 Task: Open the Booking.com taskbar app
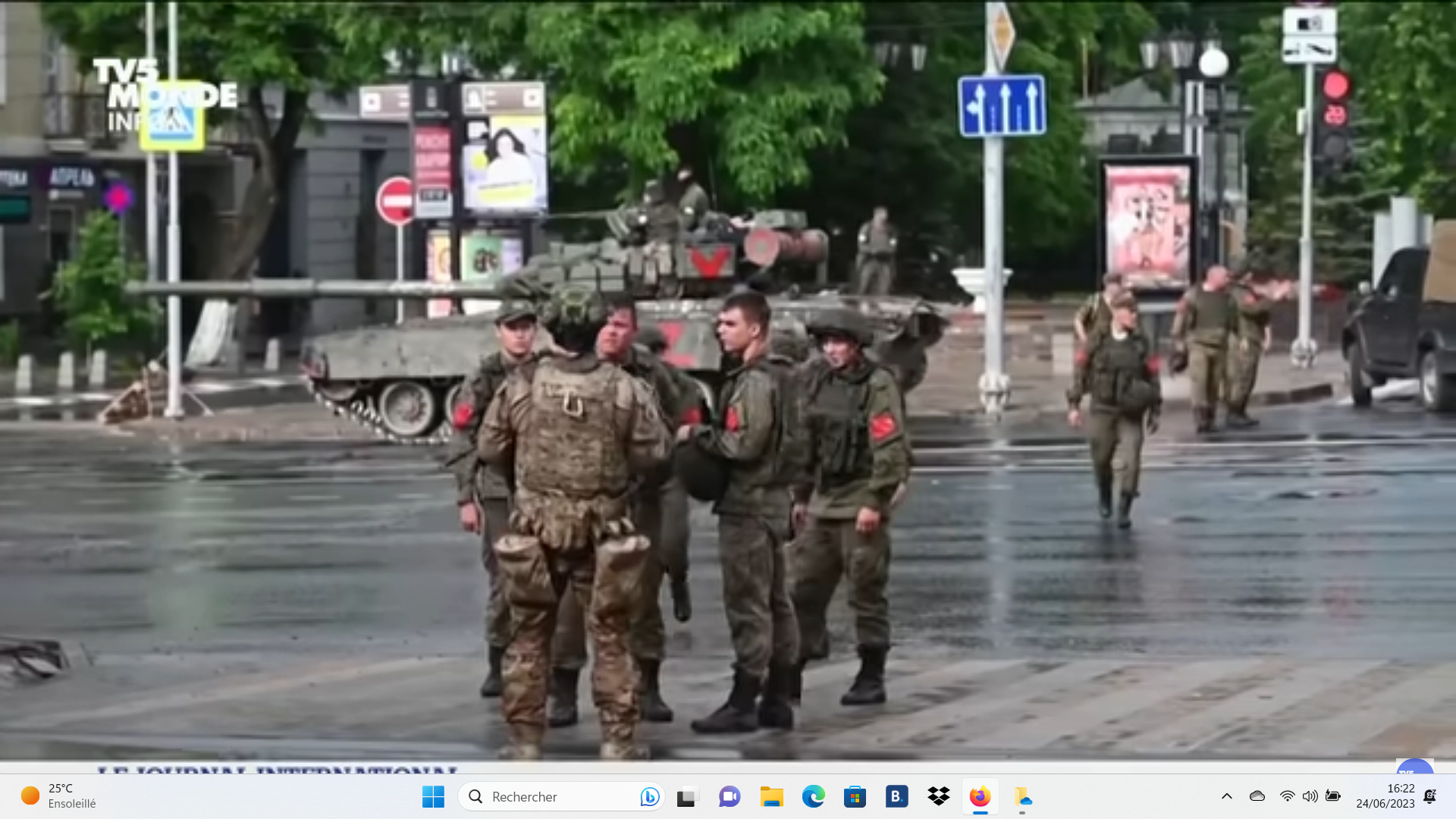point(896,796)
